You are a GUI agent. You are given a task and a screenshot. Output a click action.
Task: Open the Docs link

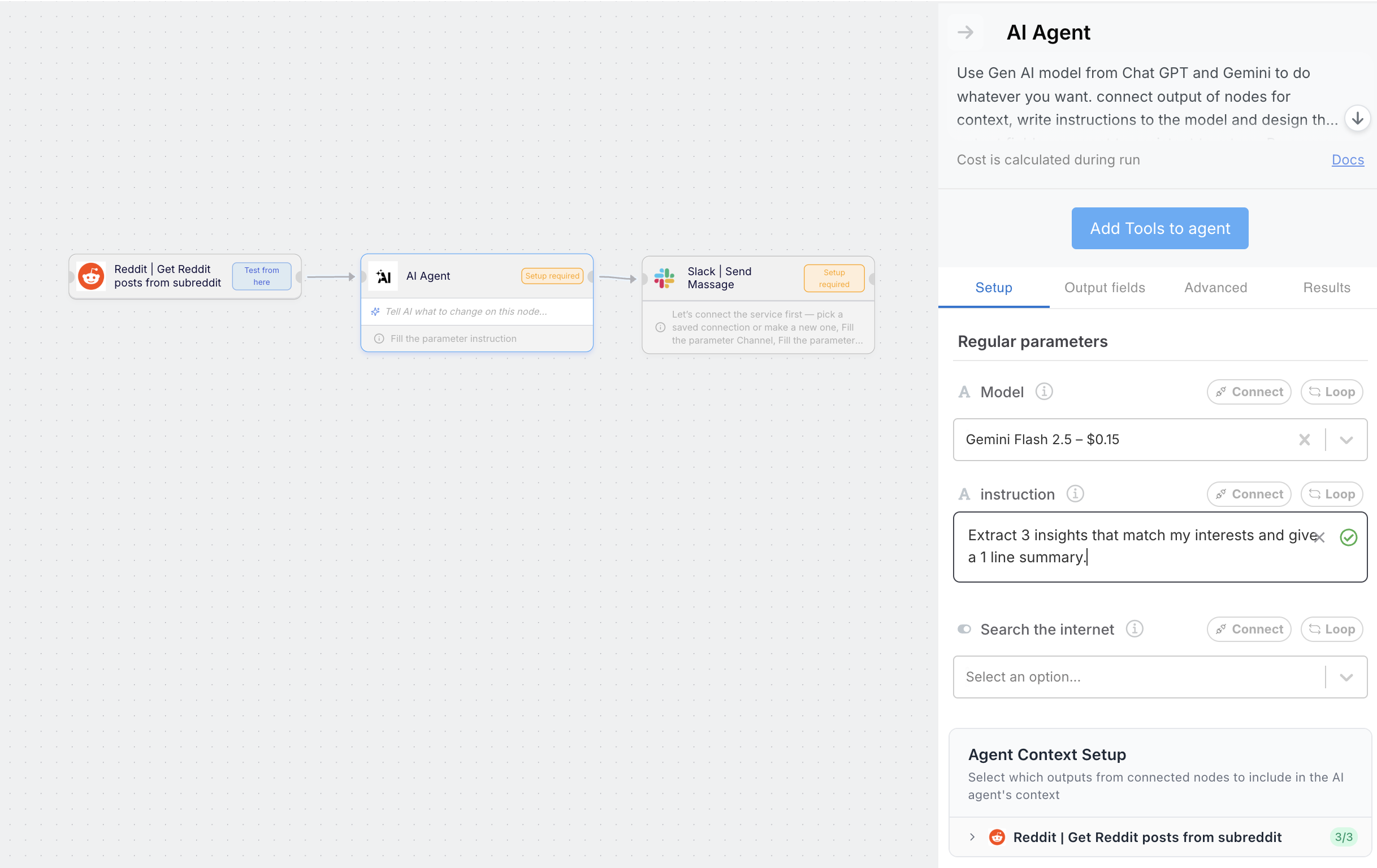[1347, 160]
